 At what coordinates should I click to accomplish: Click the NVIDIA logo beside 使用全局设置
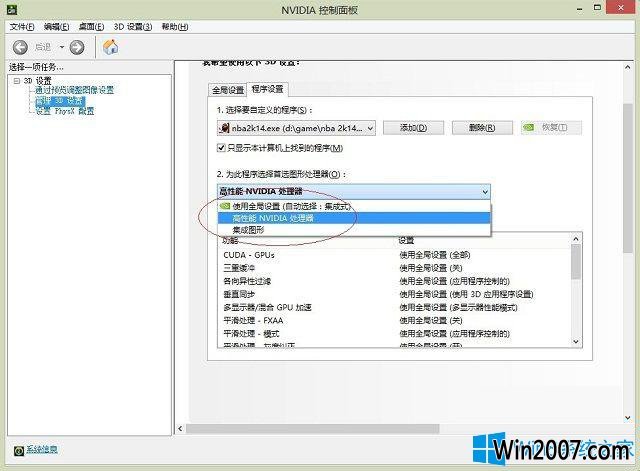tap(225, 206)
